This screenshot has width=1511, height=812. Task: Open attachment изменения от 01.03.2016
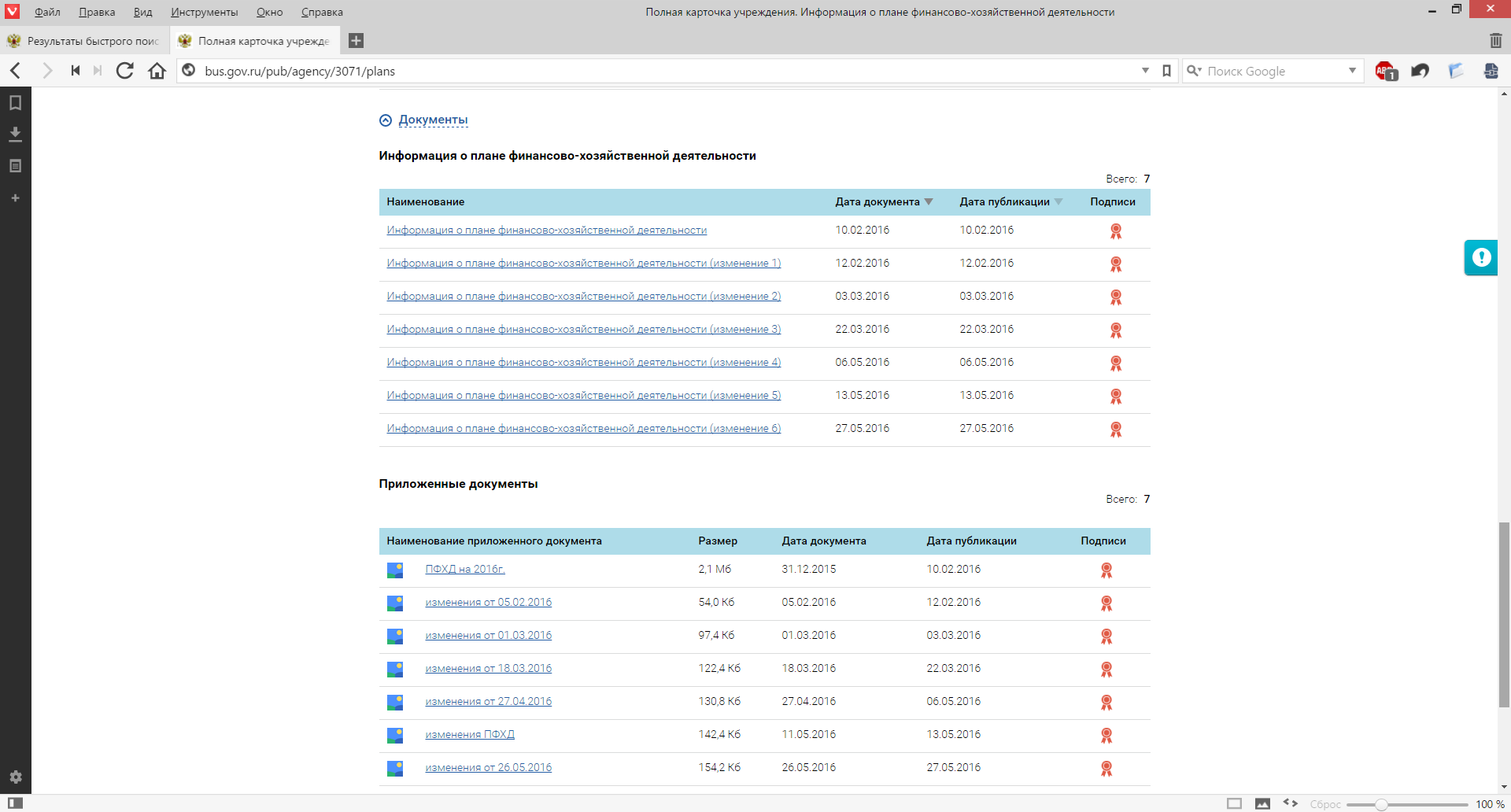489,636
